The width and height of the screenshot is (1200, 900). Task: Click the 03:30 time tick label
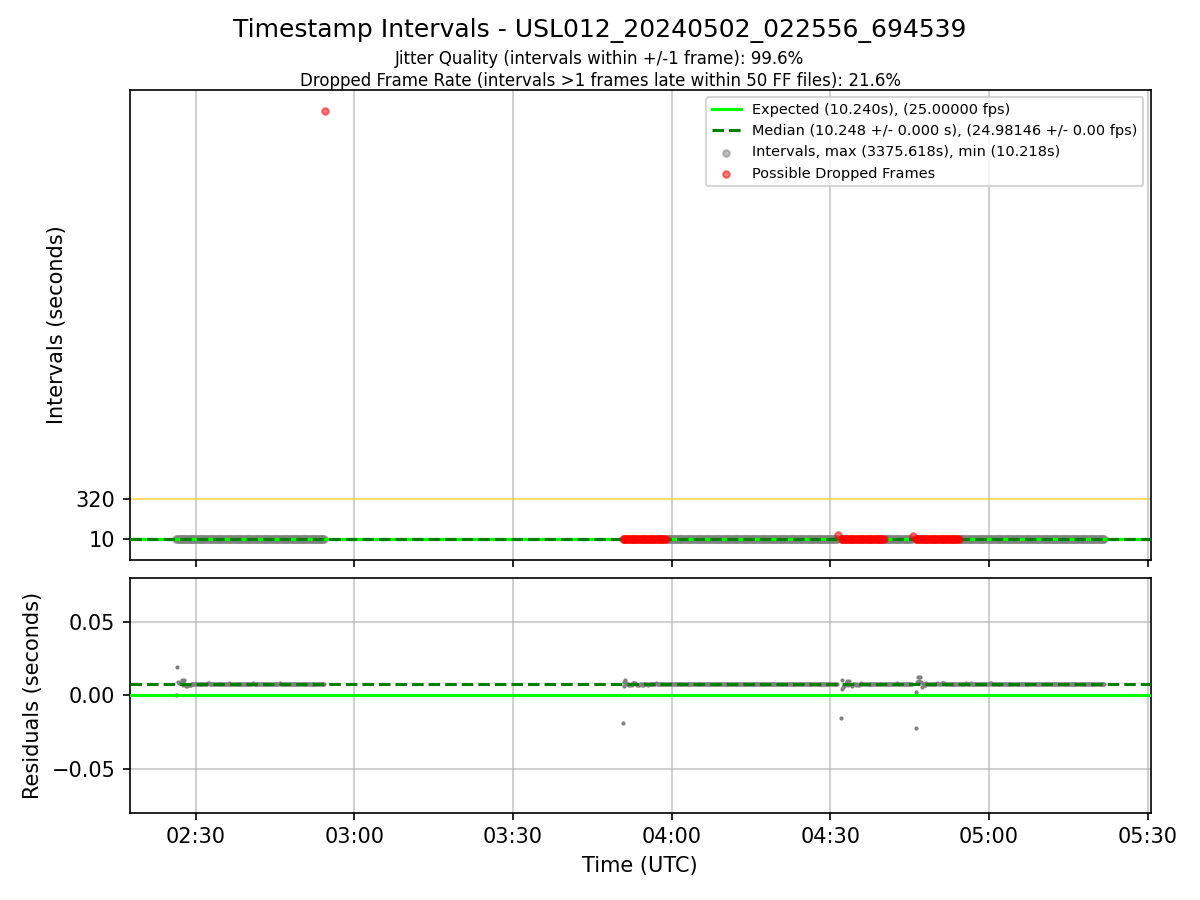click(x=513, y=835)
